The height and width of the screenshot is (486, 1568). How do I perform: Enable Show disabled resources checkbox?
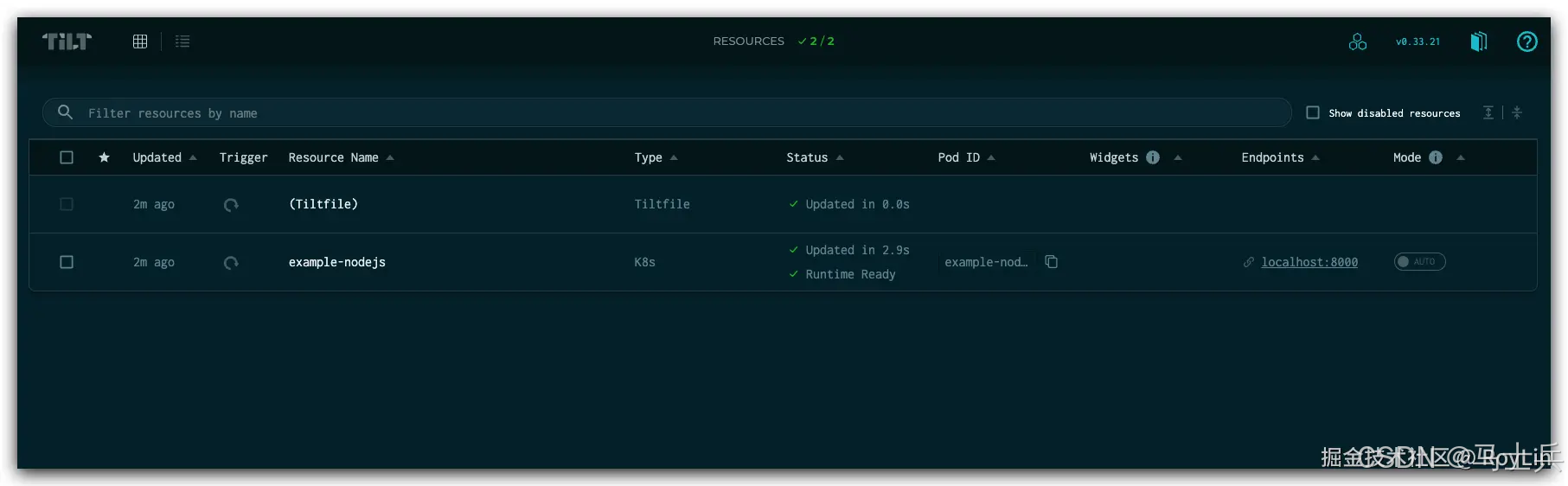coord(1313,112)
